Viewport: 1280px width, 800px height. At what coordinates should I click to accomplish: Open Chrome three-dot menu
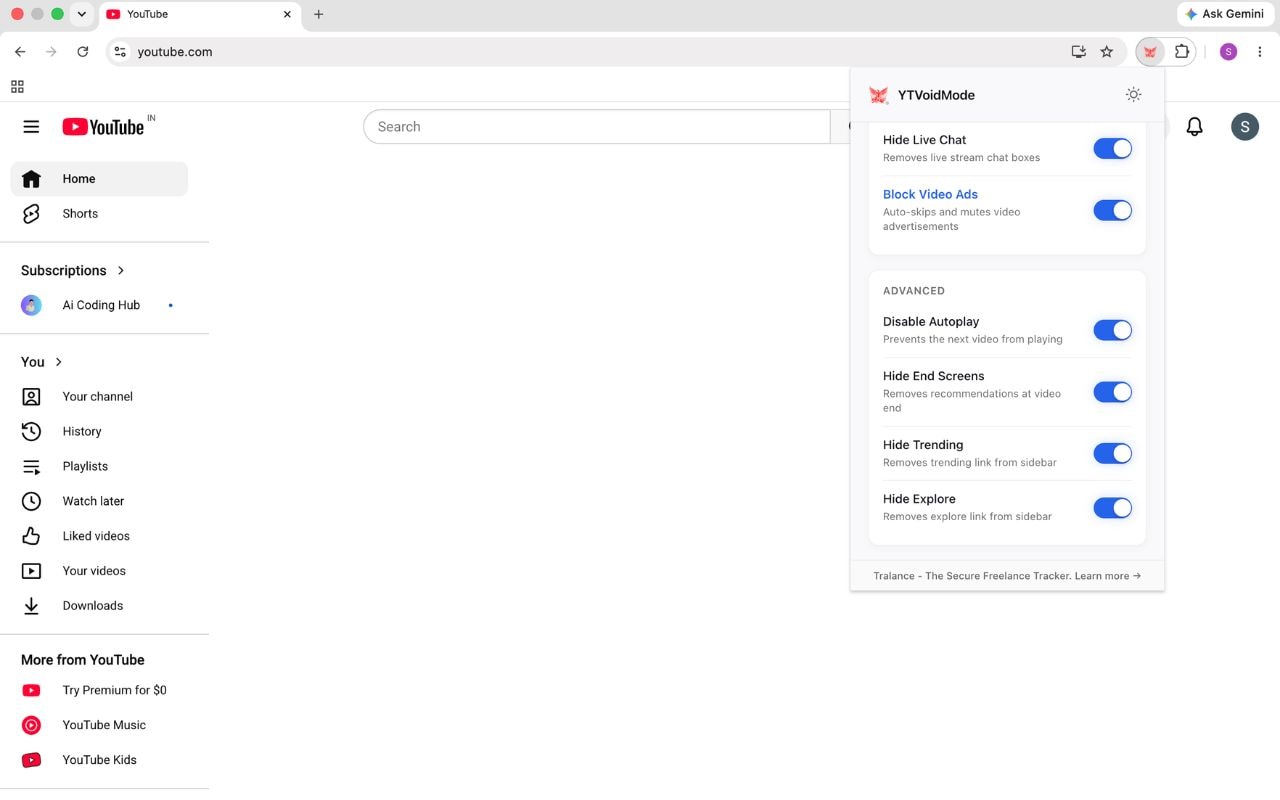1260,52
